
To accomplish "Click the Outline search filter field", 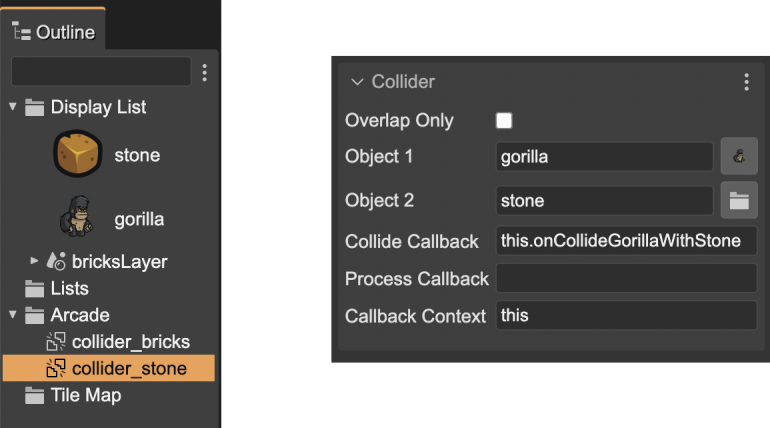I will (101, 72).
